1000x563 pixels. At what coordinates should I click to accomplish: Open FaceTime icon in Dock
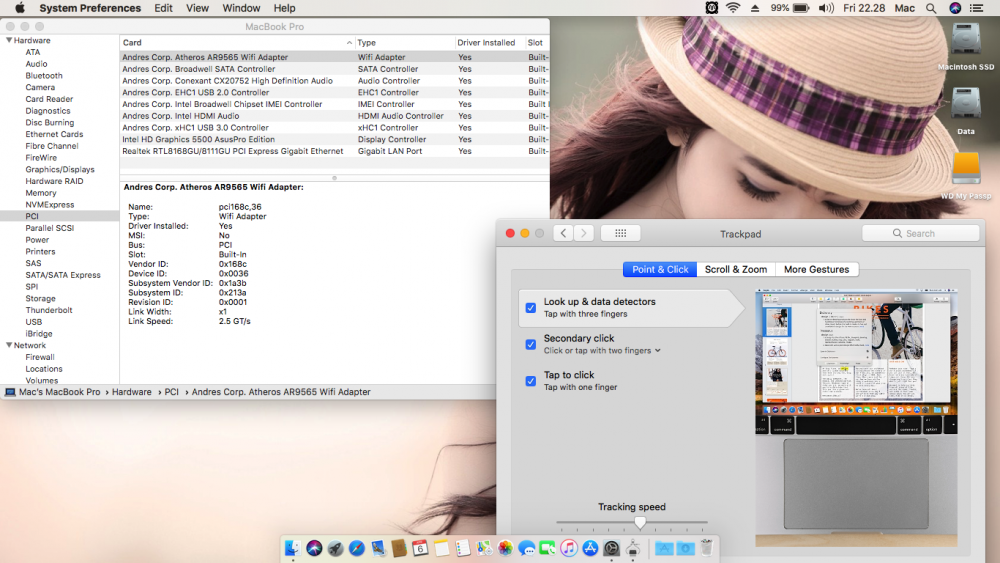547,548
